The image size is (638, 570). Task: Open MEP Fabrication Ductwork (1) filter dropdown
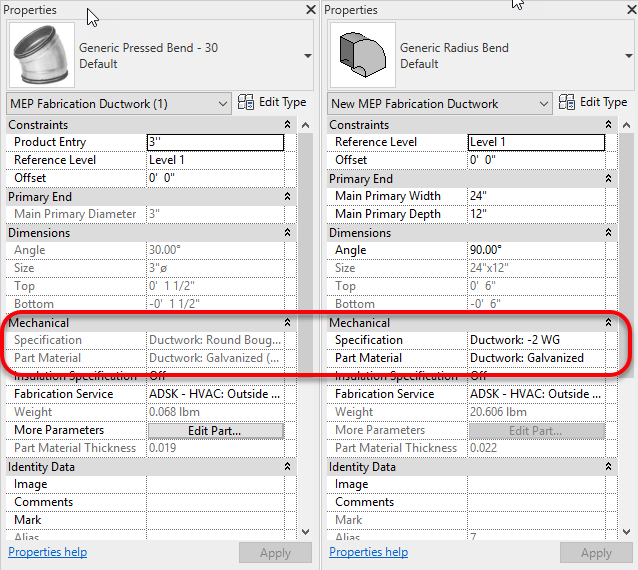click(x=222, y=103)
